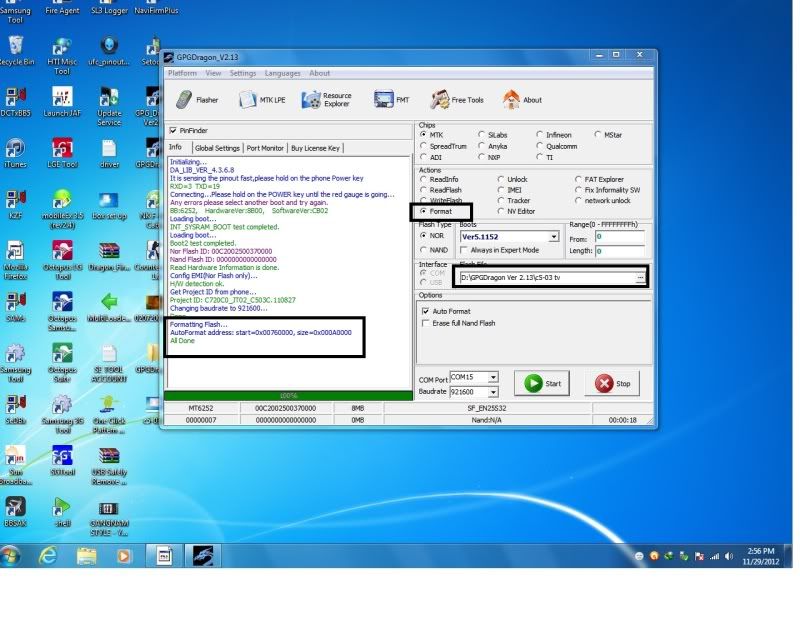800x640 pixels.
Task: Select the FAT Explorer action
Action: coord(578,180)
